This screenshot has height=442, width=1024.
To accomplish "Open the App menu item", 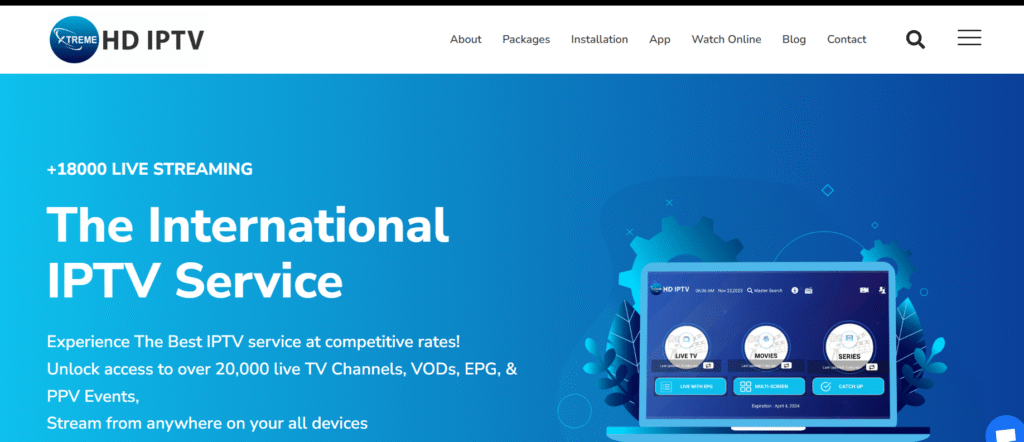I will click(660, 40).
